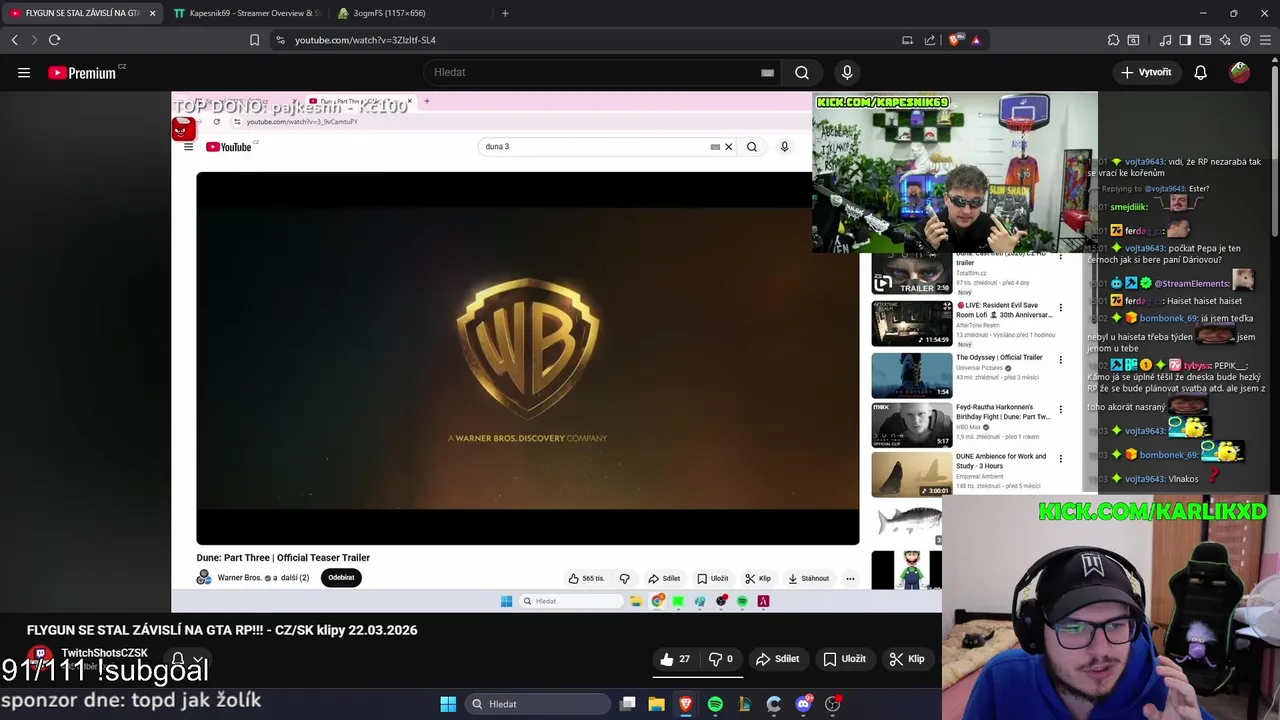This screenshot has height=720, width=1280.
Task: Bookmark this page using the bookmark icon
Action: pos(254,40)
